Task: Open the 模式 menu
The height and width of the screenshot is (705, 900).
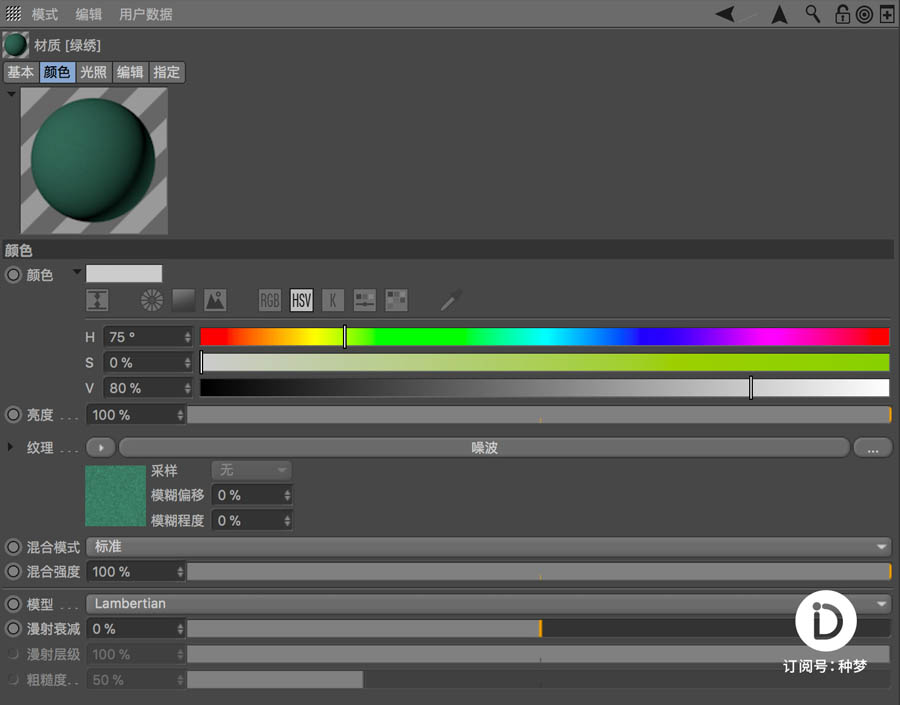Action: 43,14
